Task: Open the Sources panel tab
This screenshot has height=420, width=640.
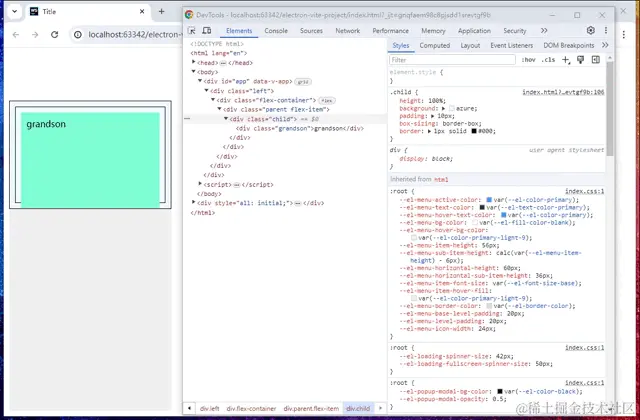Action: click(x=311, y=31)
